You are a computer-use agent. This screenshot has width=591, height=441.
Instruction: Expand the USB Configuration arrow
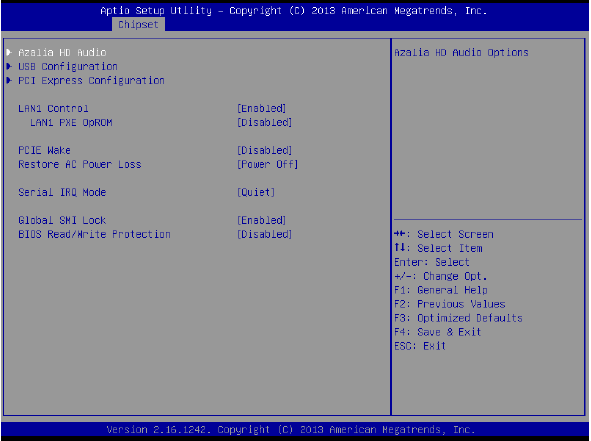(x=9, y=66)
